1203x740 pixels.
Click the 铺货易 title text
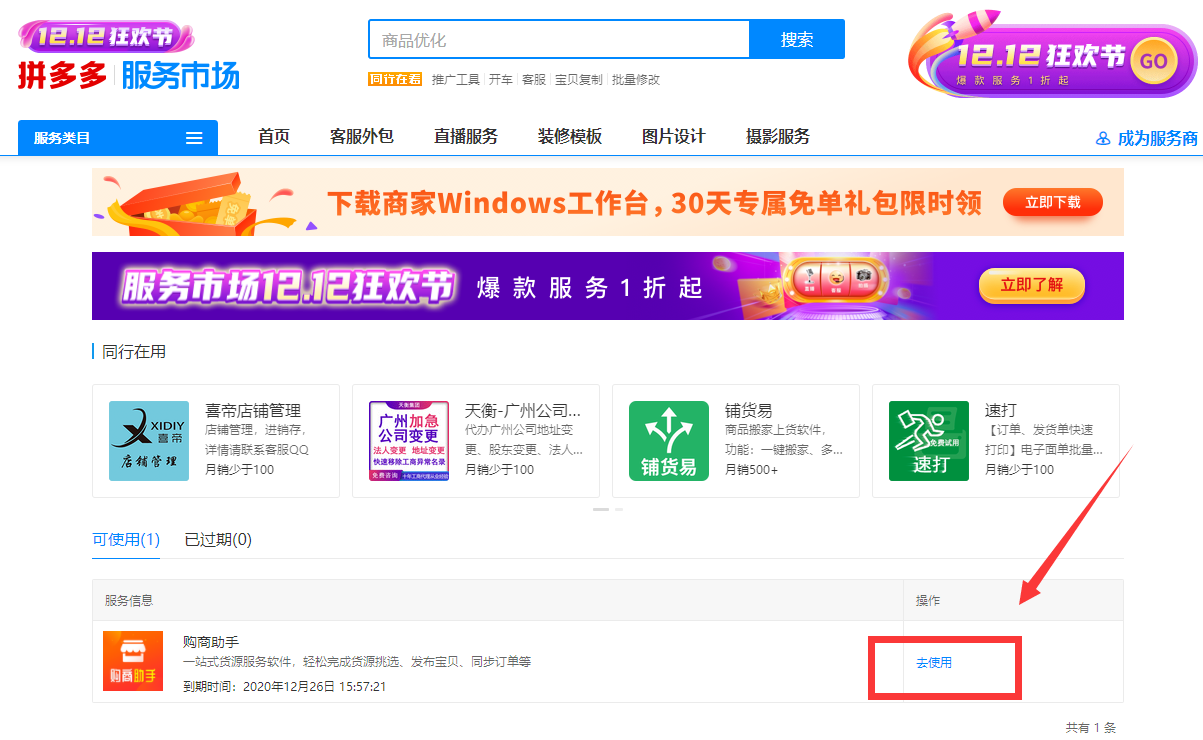pos(749,411)
